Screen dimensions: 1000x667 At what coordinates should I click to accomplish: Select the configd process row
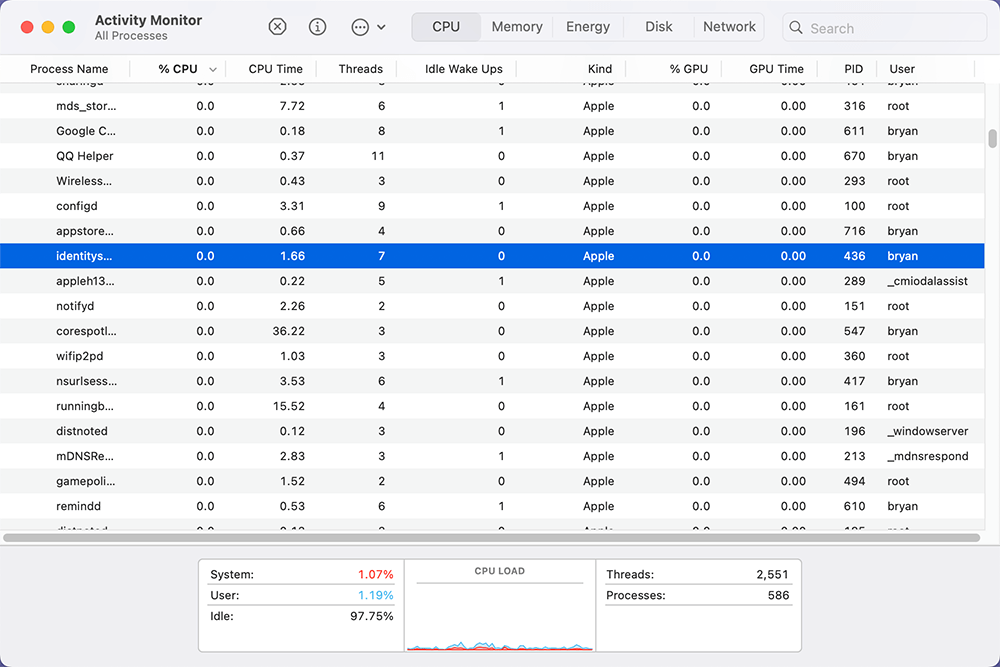(77, 206)
